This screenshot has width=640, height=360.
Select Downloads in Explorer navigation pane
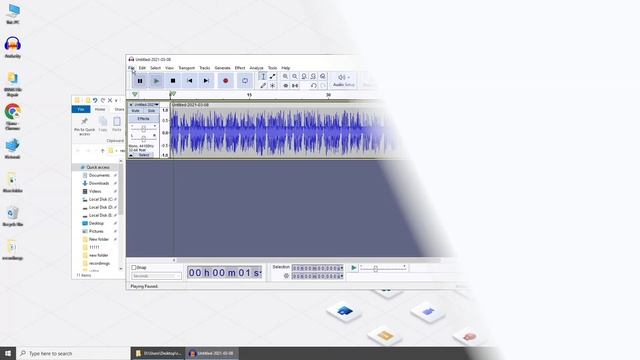[99, 183]
